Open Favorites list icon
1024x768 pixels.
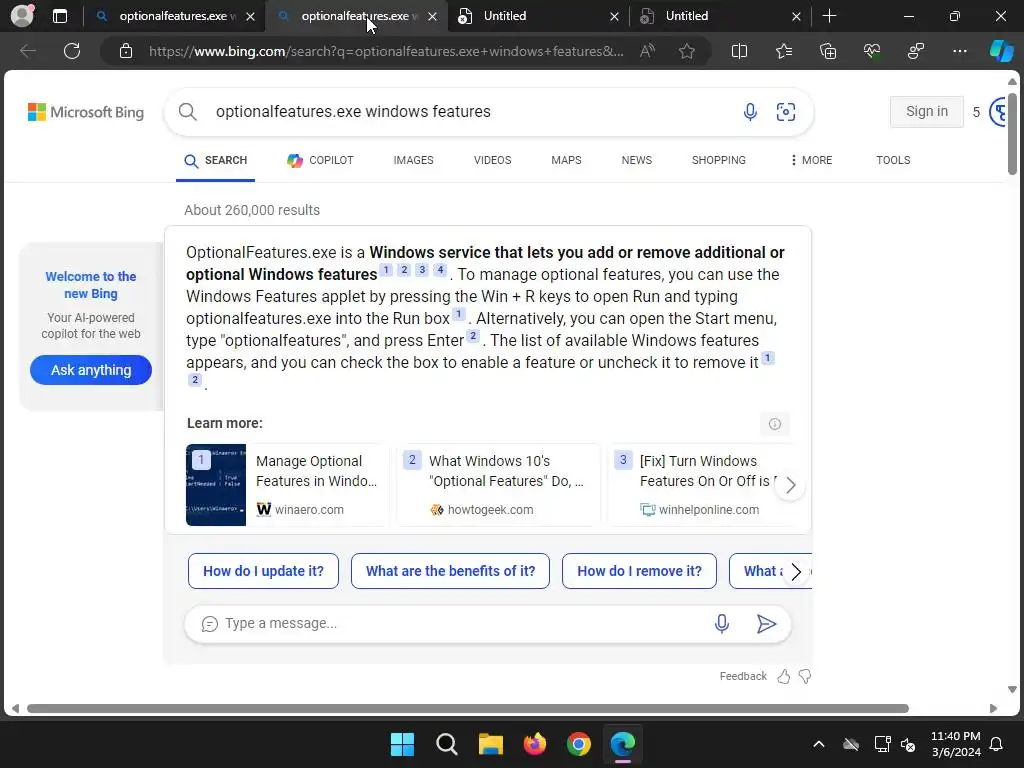coord(784,51)
